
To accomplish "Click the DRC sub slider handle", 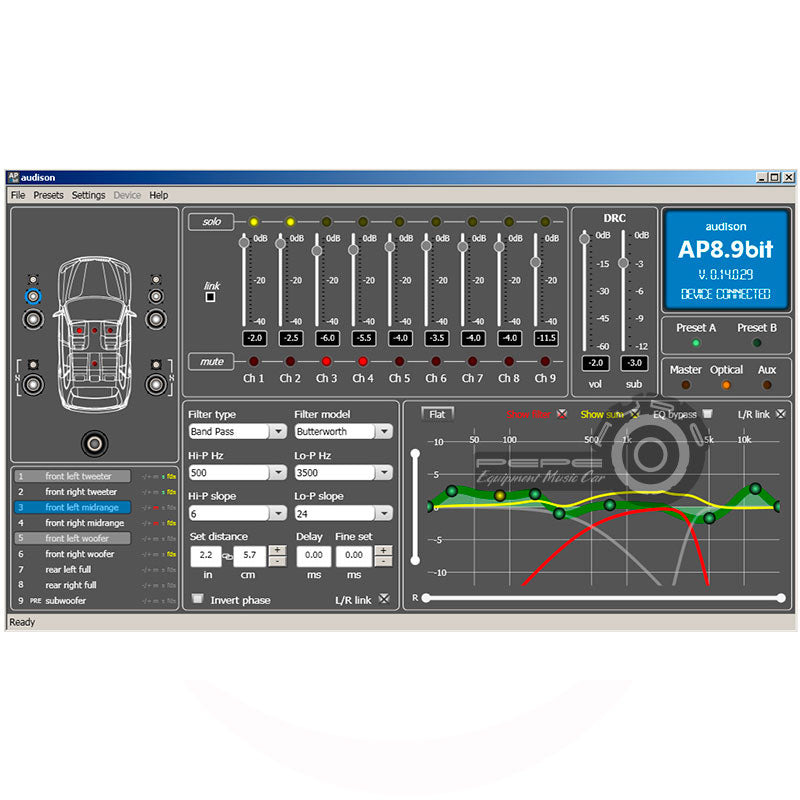I will [x=623, y=263].
